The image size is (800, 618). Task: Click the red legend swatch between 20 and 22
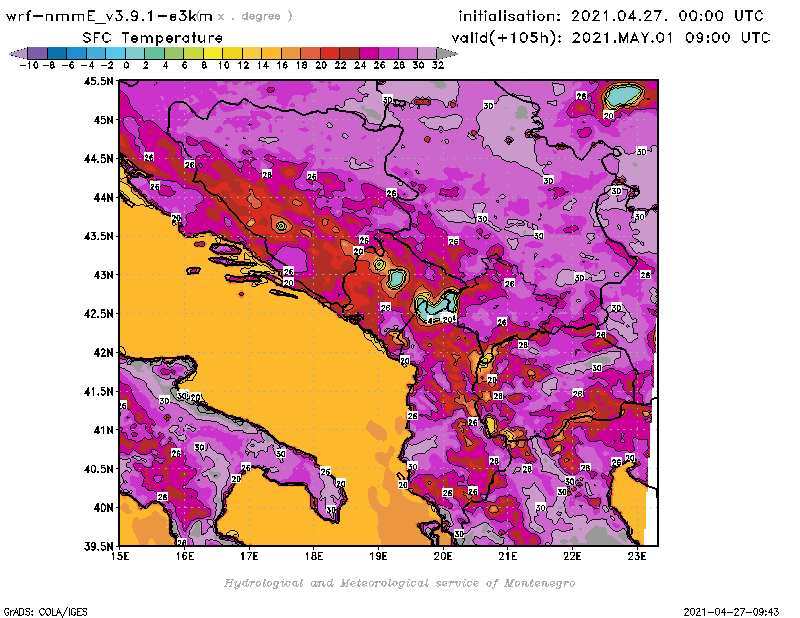pyautogui.click(x=330, y=54)
